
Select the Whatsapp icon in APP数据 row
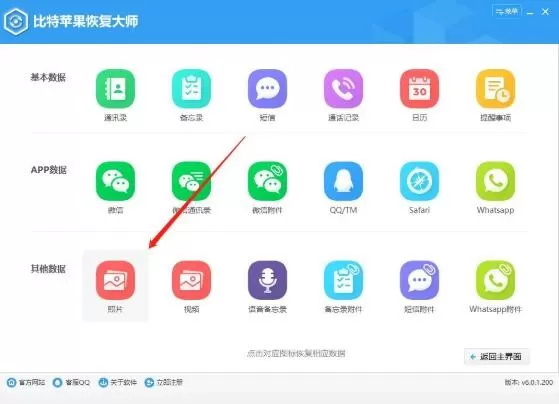click(x=496, y=181)
